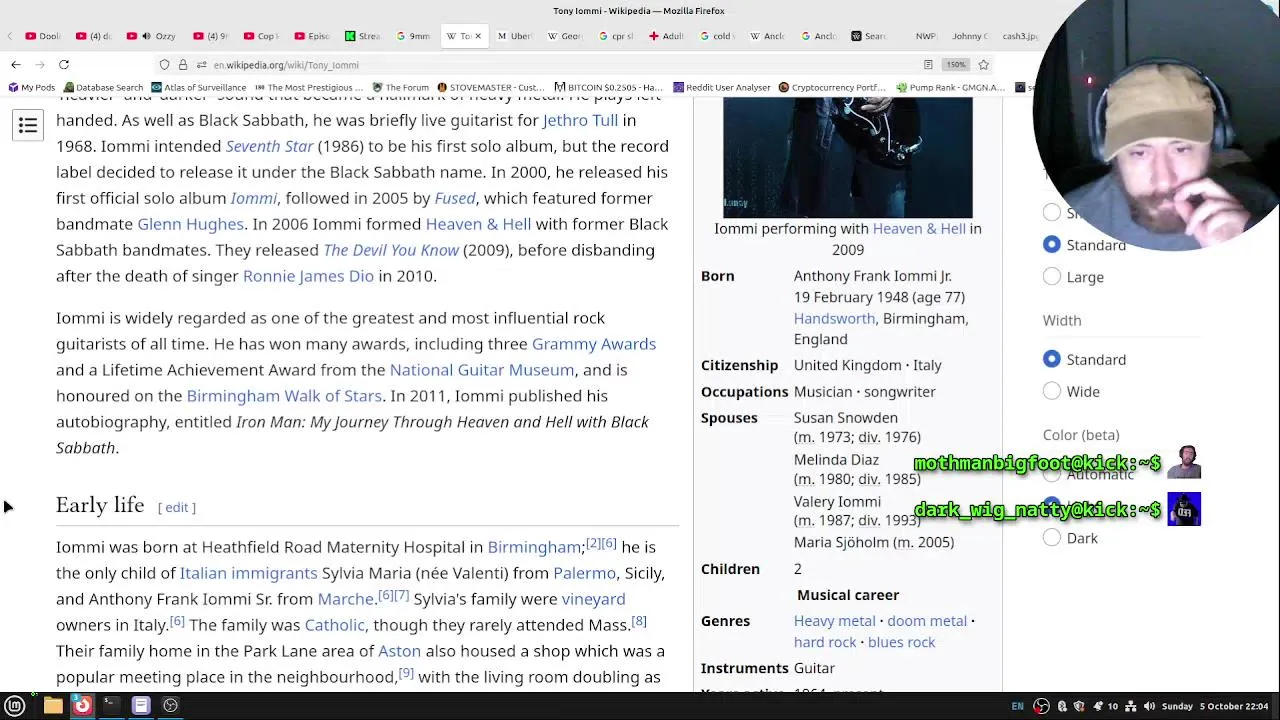The height and width of the screenshot is (720, 1280).
Task: Open Cryptocurrency Portfolio bookmark
Action: click(833, 88)
